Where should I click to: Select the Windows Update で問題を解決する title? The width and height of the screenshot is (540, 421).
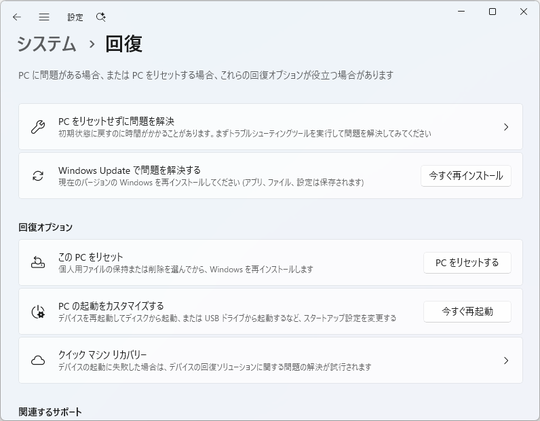(x=129, y=170)
